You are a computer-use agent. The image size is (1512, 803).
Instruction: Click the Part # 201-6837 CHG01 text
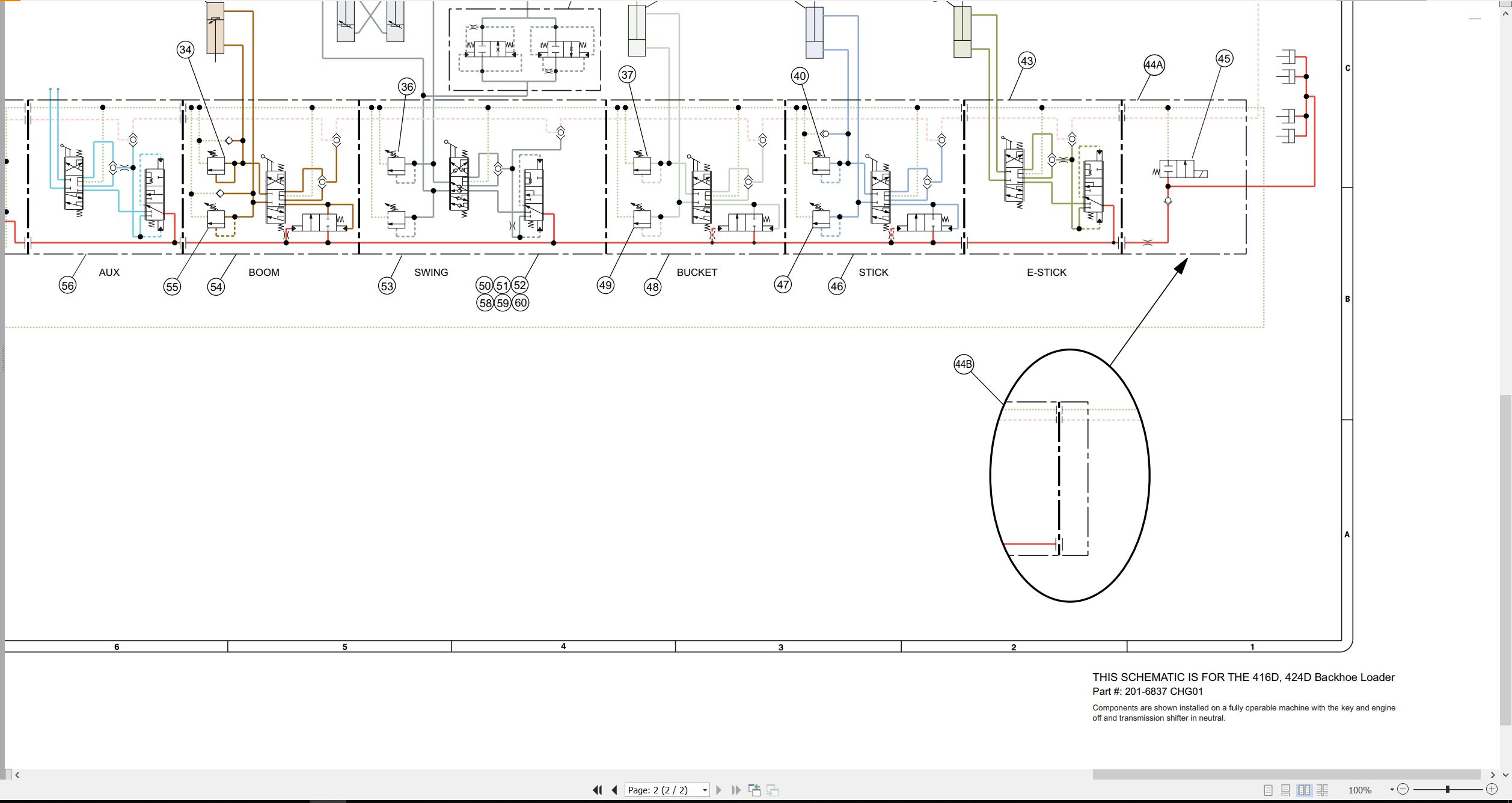(x=1147, y=691)
